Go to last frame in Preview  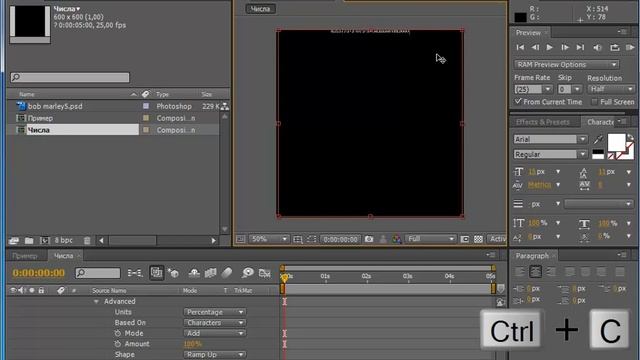click(x=580, y=48)
